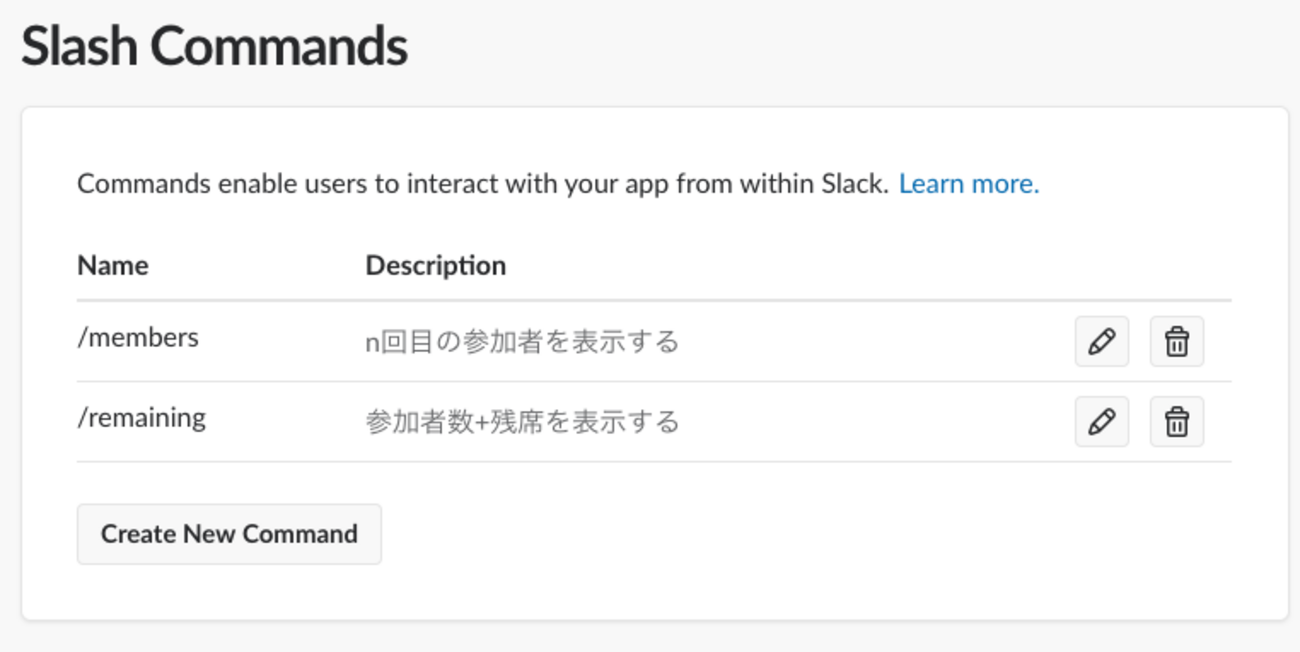1300x652 pixels.
Task: Click gray page background right of the heading
Action: point(850,47)
